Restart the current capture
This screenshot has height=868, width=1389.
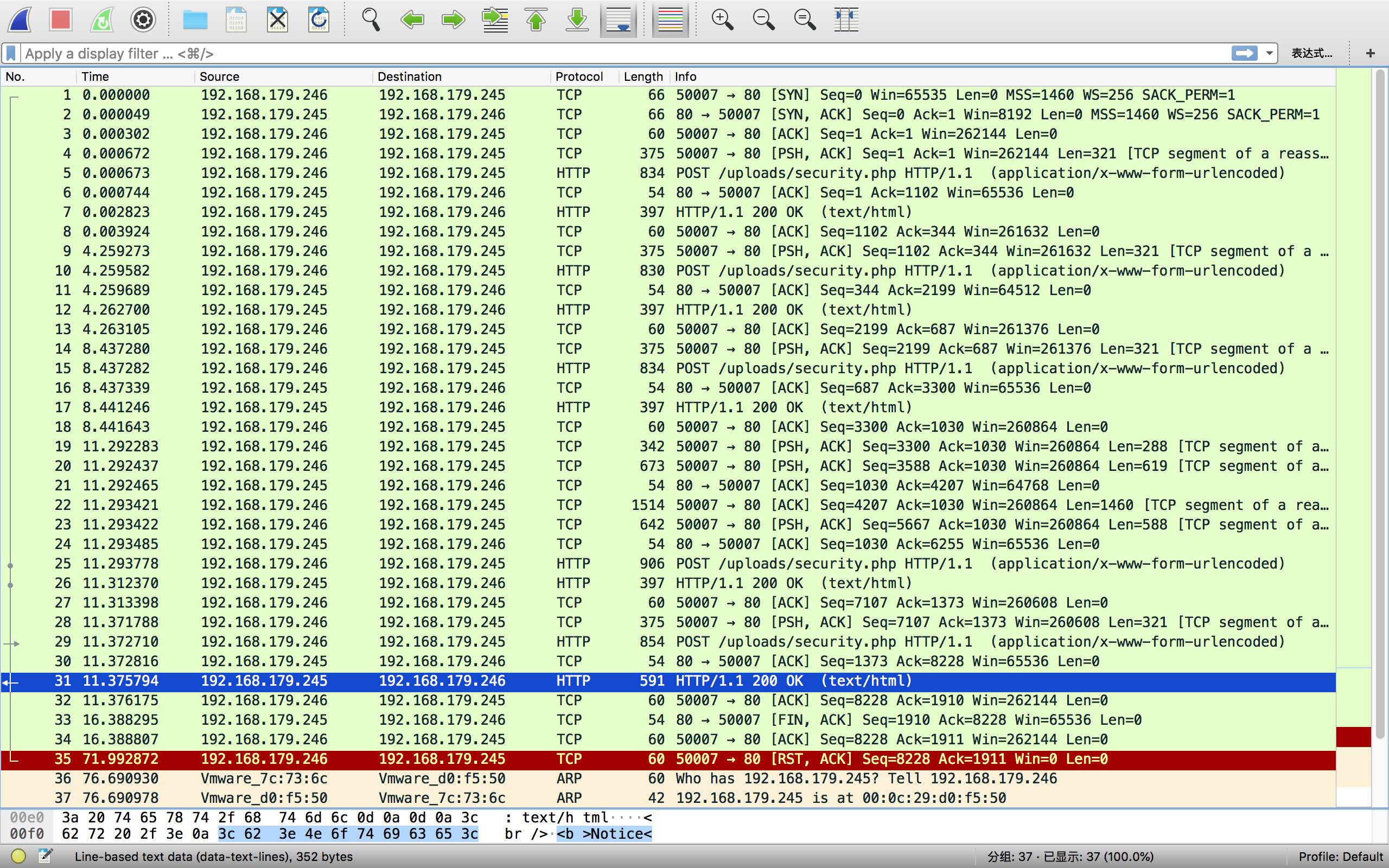102,20
